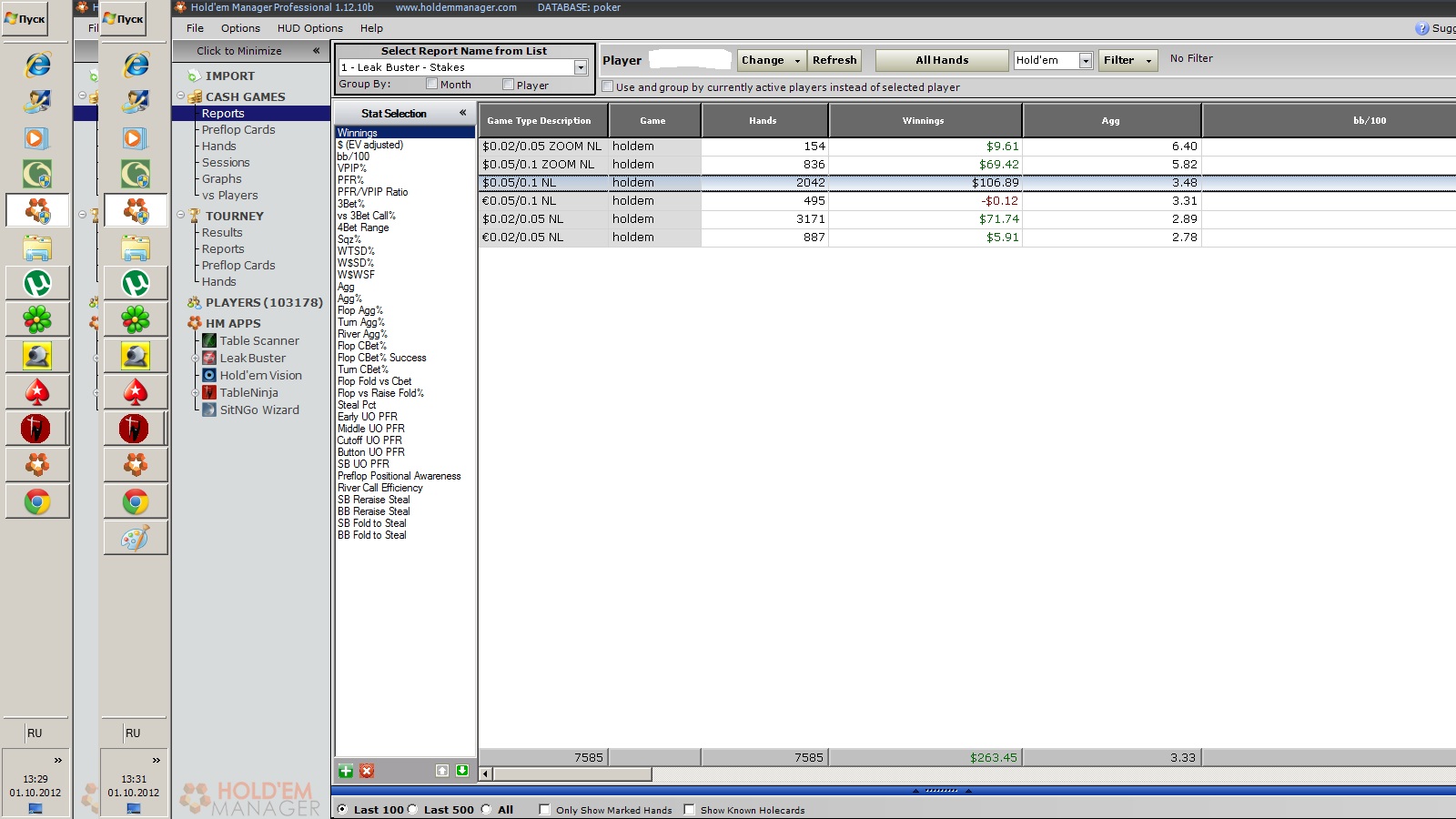Open the Hold'em game type combo box

pyautogui.click(x=1086, y=60)
